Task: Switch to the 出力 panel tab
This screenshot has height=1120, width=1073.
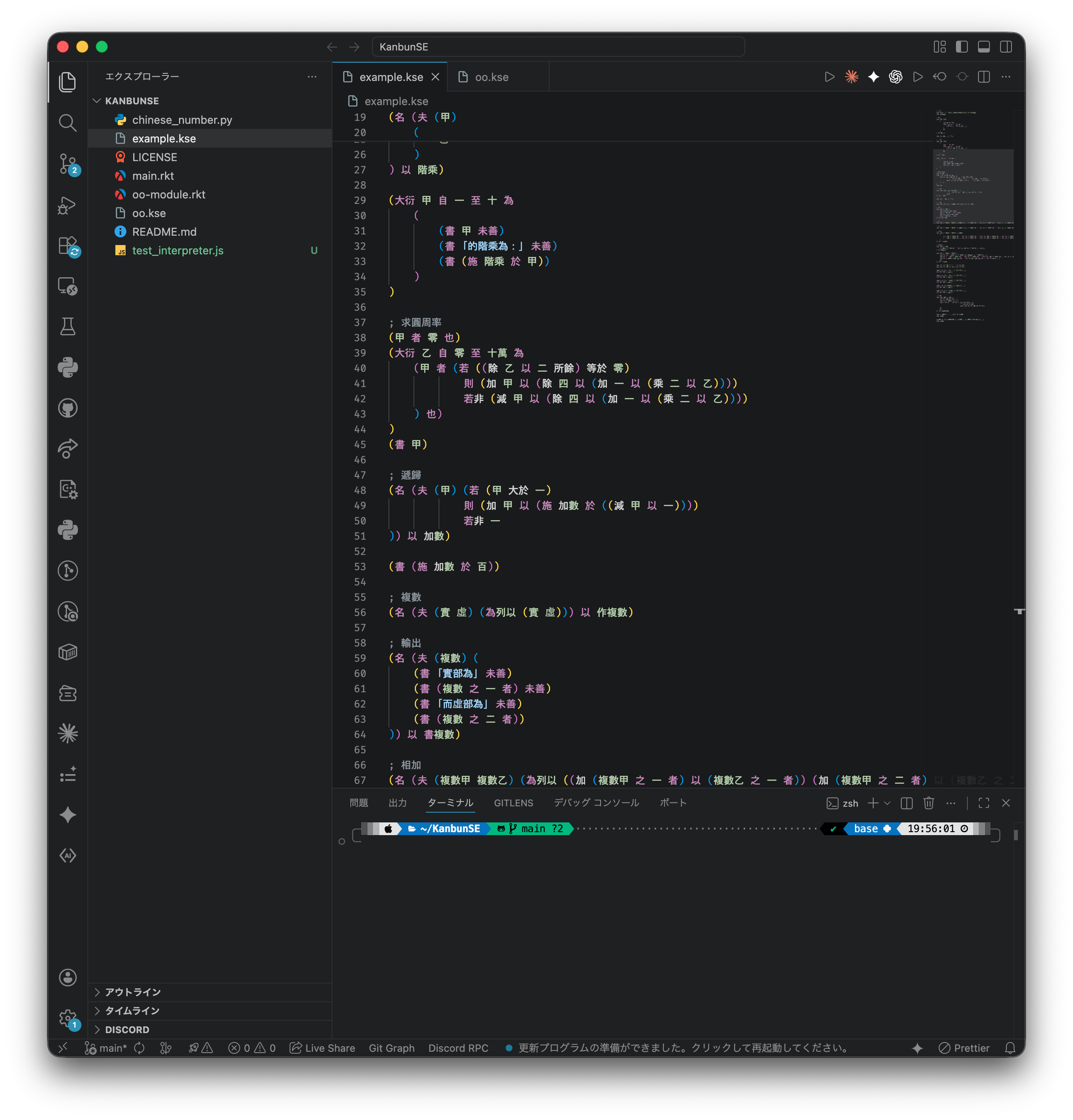Action: (x=397, y=803)
